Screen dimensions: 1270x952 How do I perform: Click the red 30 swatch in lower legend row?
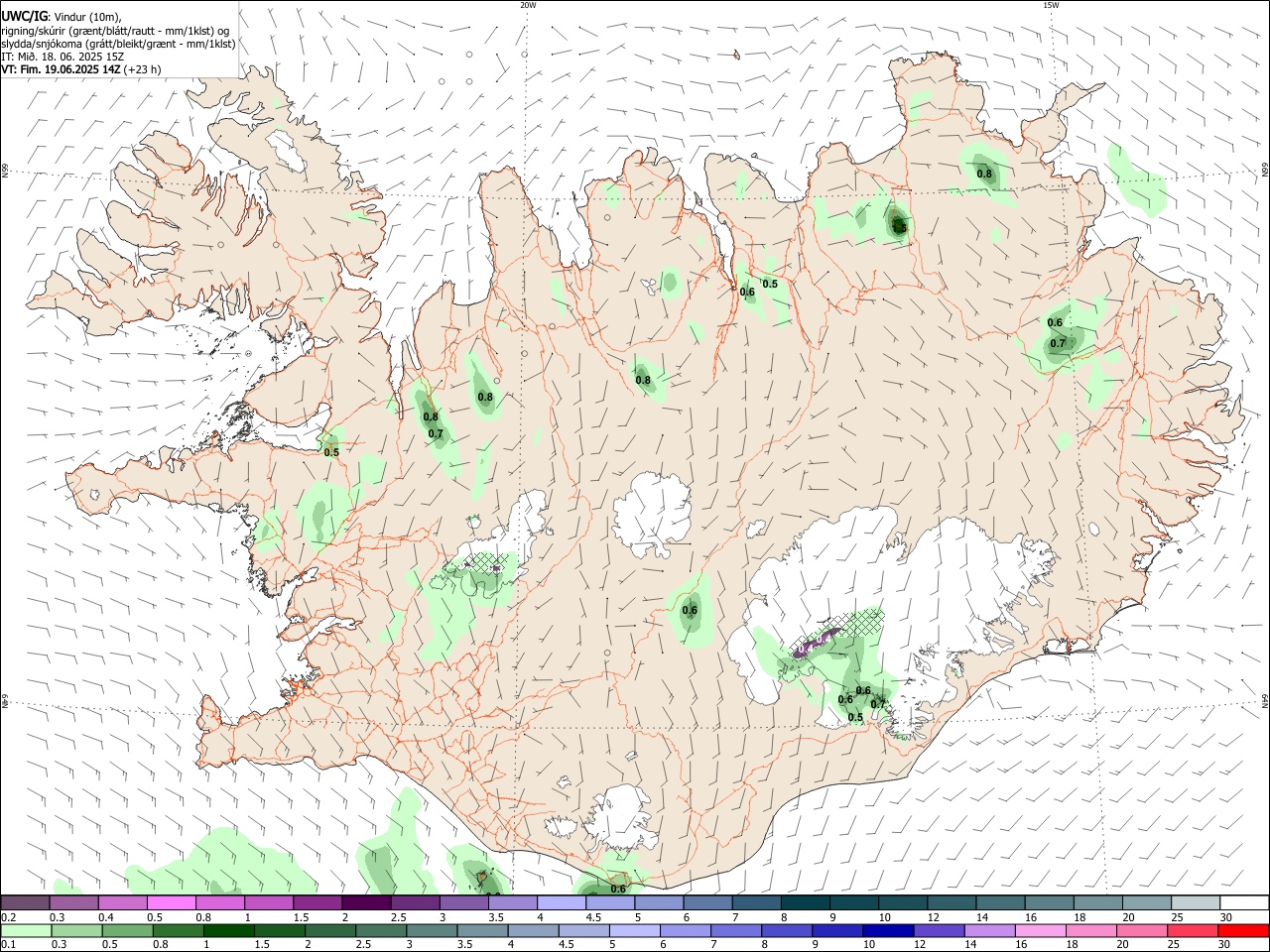1243,931
